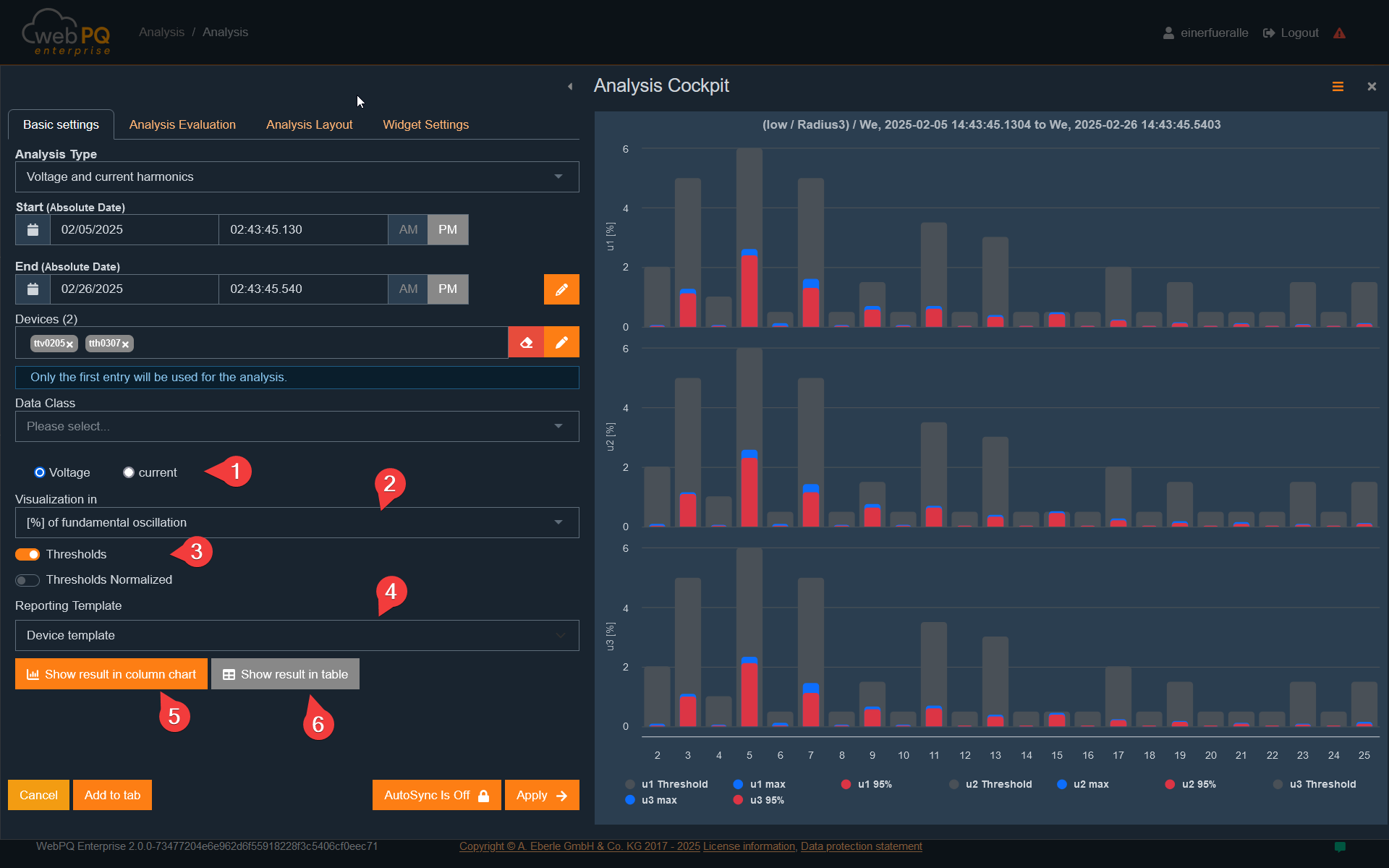Remove the ttv0205 device tag

pos(70,344)
